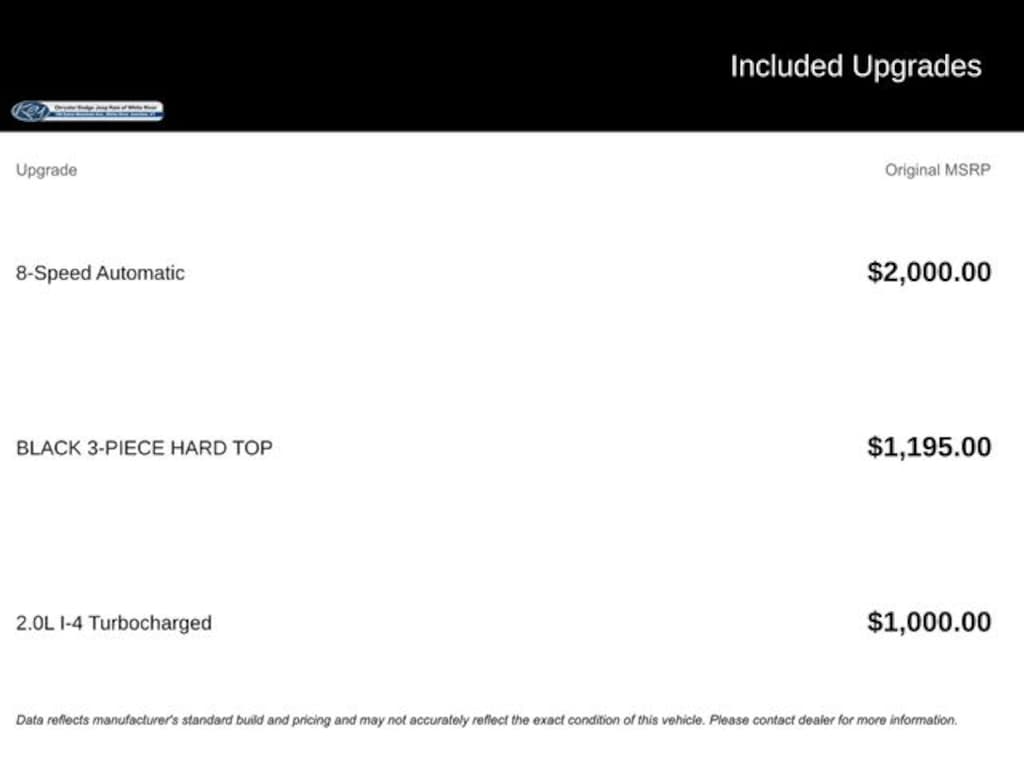The width and height of the screenshot is (1024, 768).
Task: Click the word "Upgrades" in the title
Action: (917, 66)
